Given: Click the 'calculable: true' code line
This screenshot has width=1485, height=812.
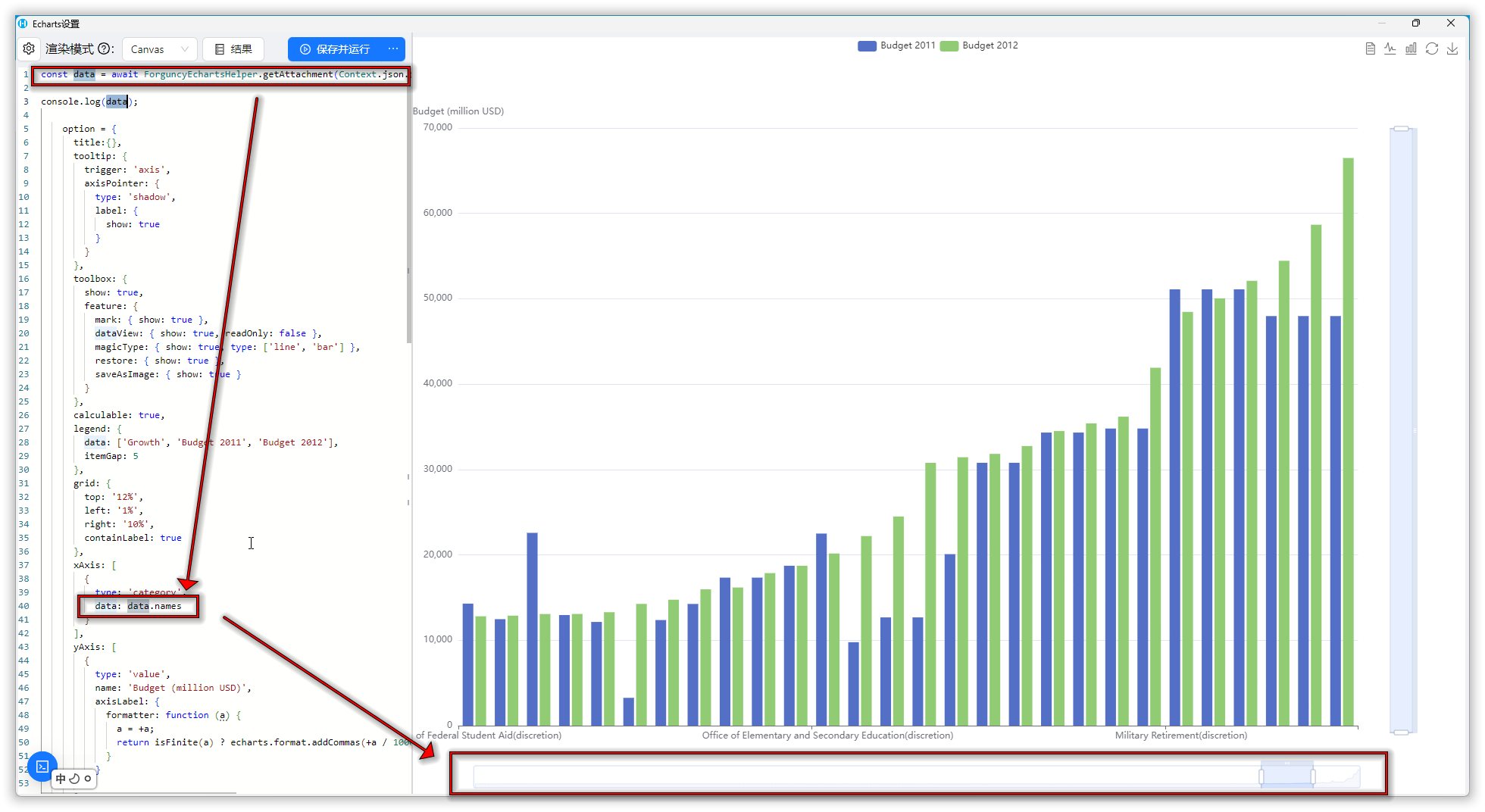Looking at the screenshot, I should coord(119,415).
